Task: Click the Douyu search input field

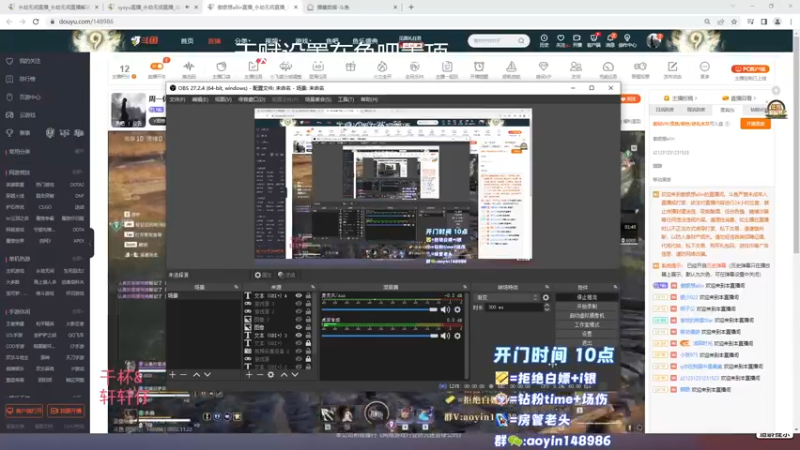Action: [x=492, y=41]
